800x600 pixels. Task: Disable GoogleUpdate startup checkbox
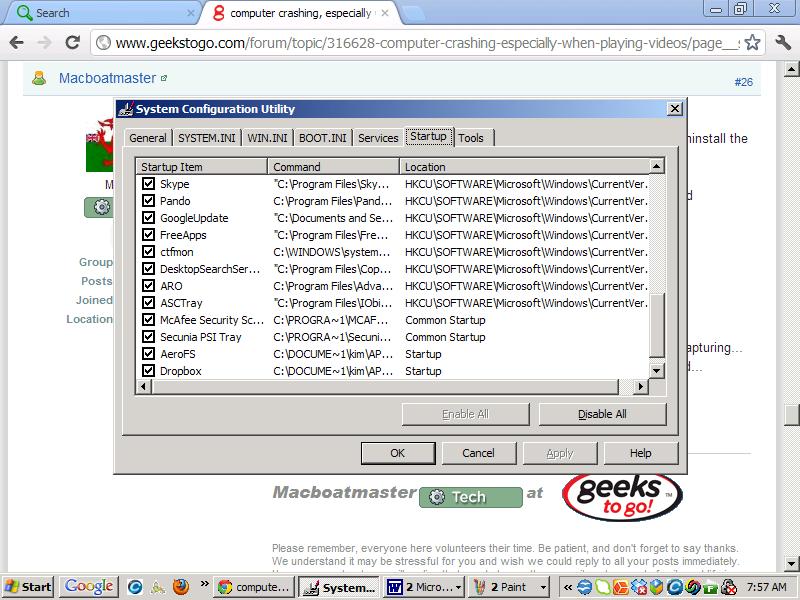148,218
